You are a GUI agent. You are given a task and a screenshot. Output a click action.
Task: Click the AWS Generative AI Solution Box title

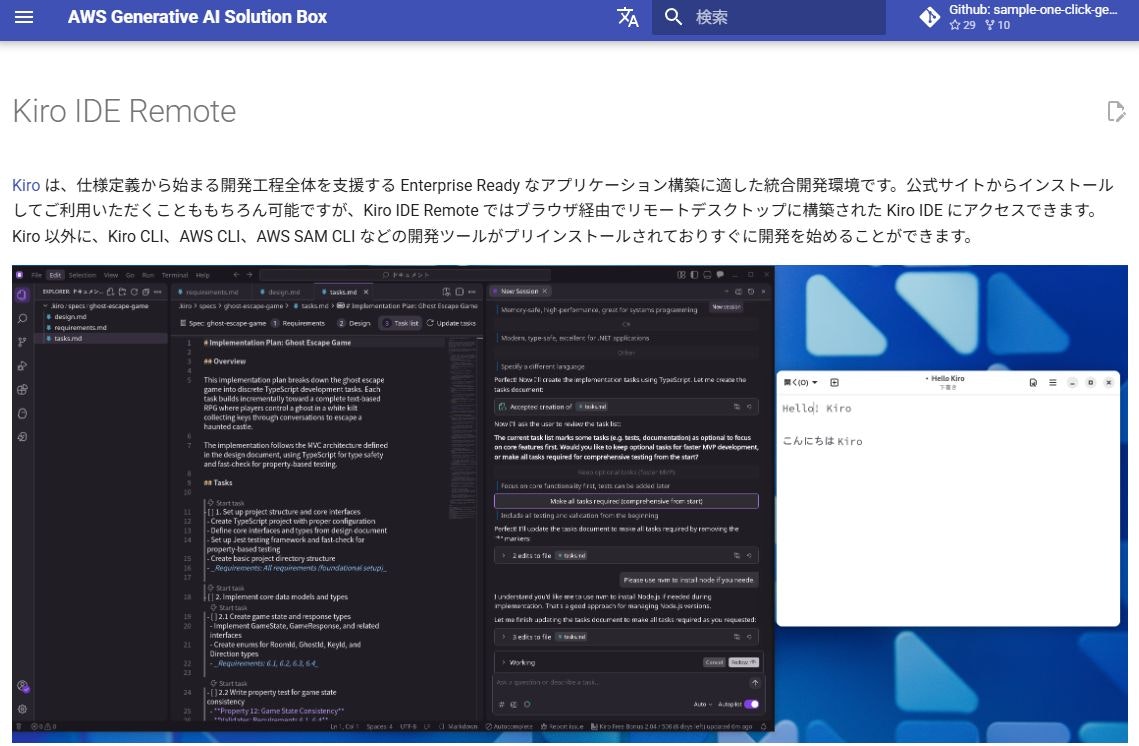point(197,17)
